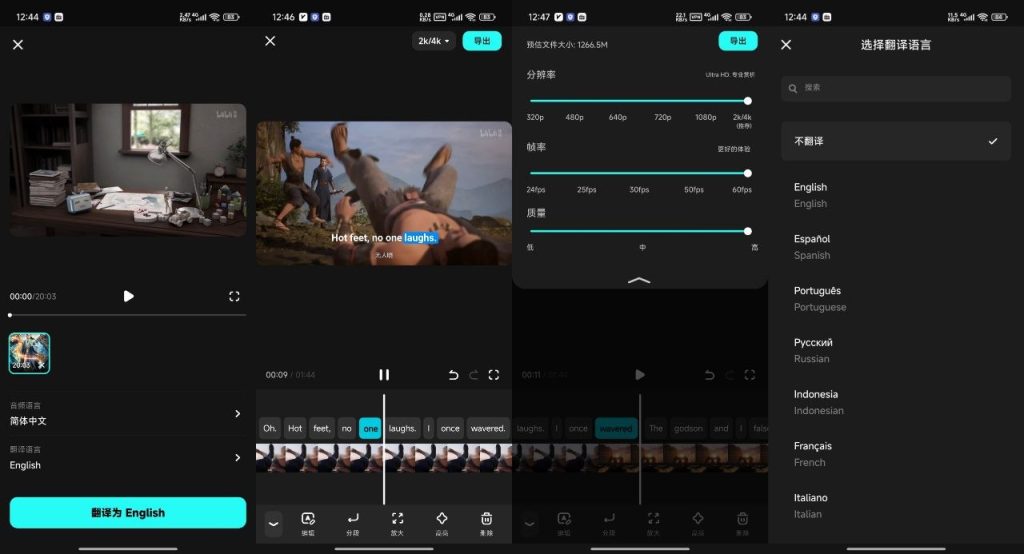Open fullscreen next to the redo arrow
Image resolution: width=1024 pixels, height=554 pixels.
coord(494,374)
